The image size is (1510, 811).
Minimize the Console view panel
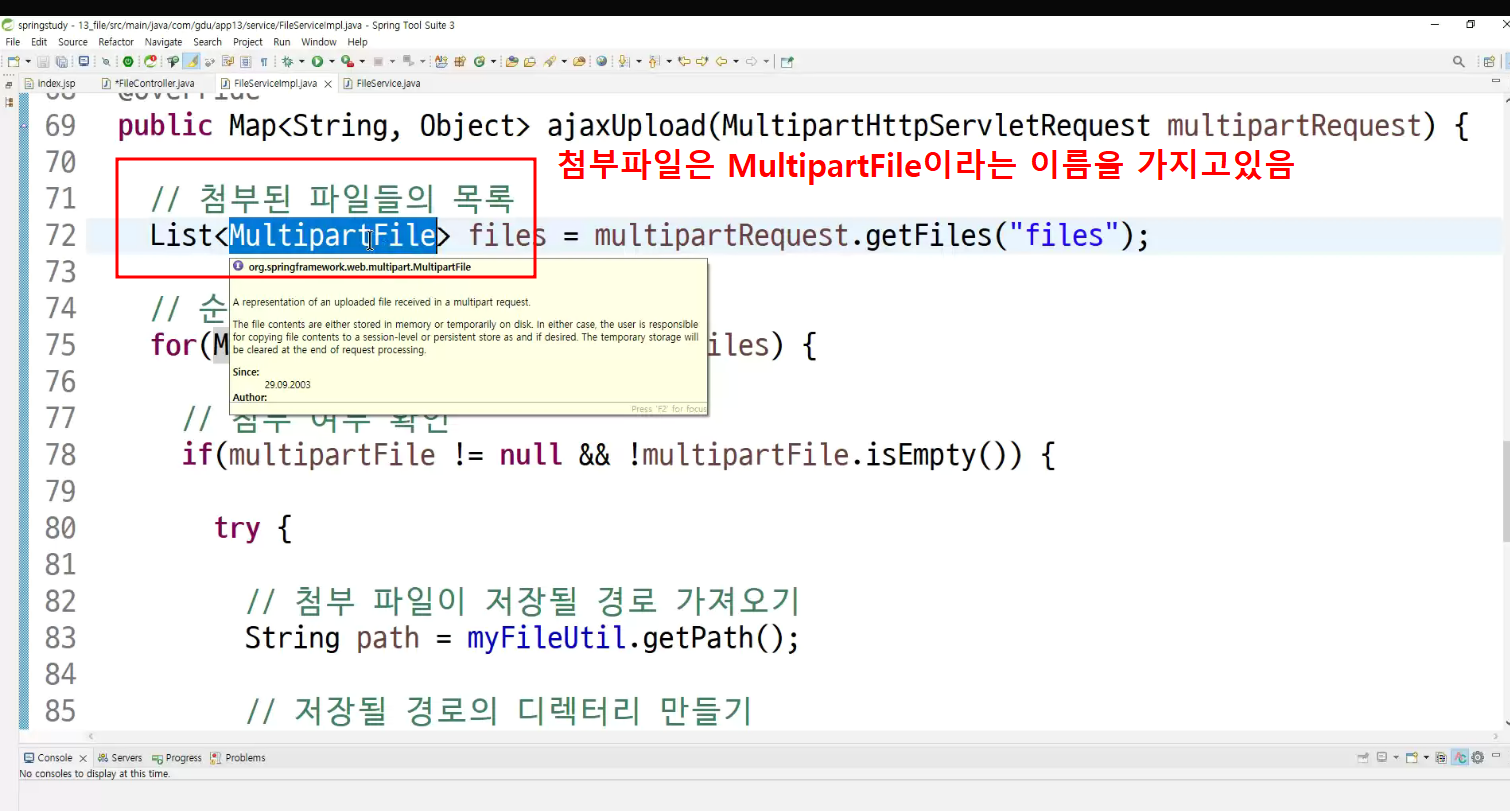pyautogui.click(x=1496, y=755)
